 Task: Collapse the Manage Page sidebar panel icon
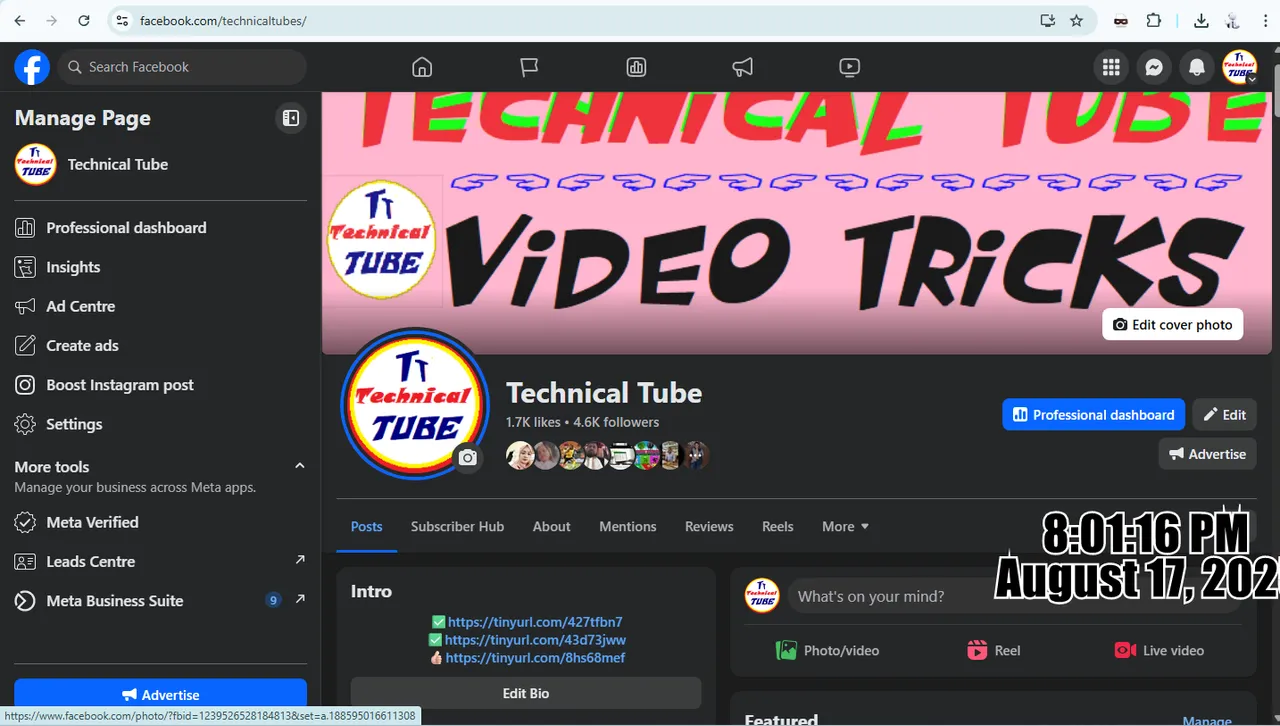(290, 118)
